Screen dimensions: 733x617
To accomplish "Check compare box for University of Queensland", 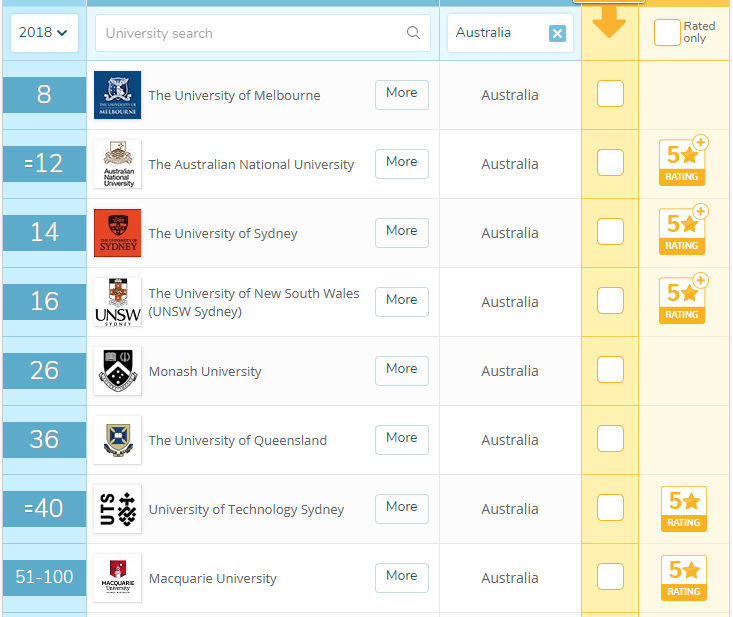I will pyautogui.click(x=610, y=438).
